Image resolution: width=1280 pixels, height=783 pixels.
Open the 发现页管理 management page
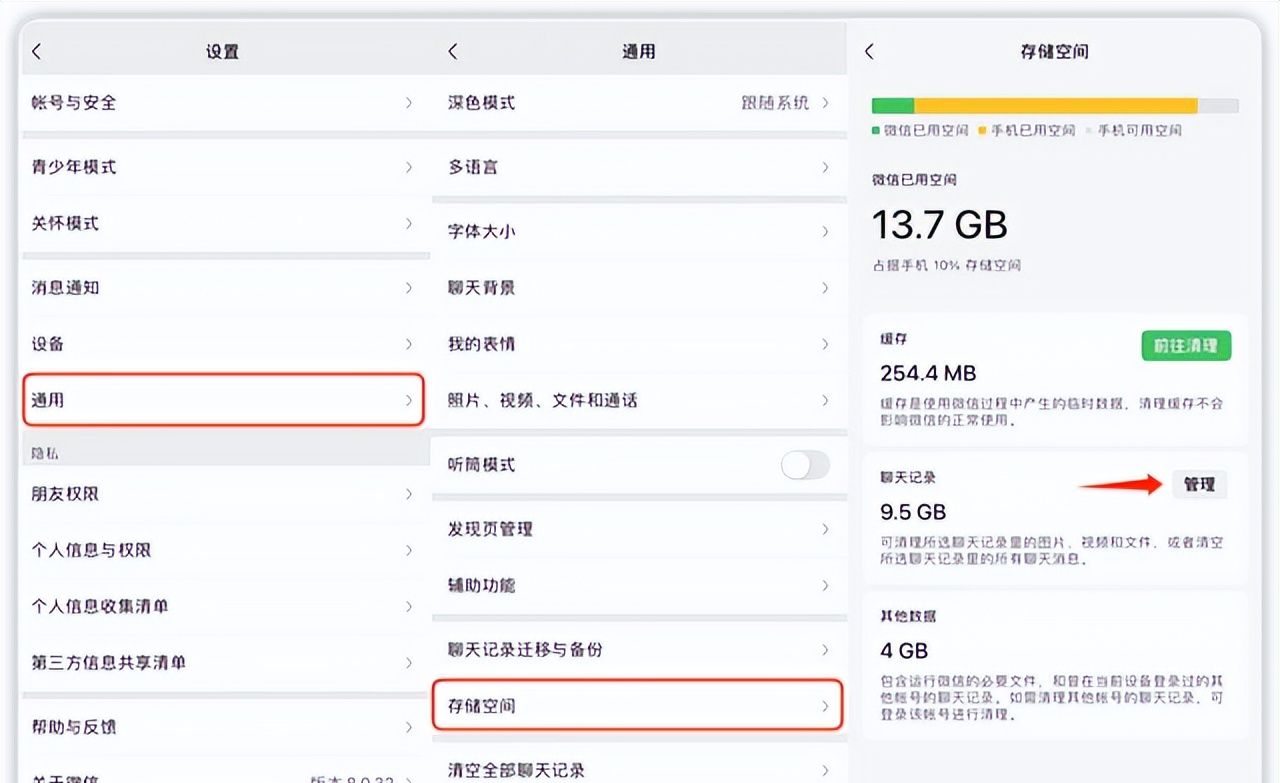click(x=640, y=529)
